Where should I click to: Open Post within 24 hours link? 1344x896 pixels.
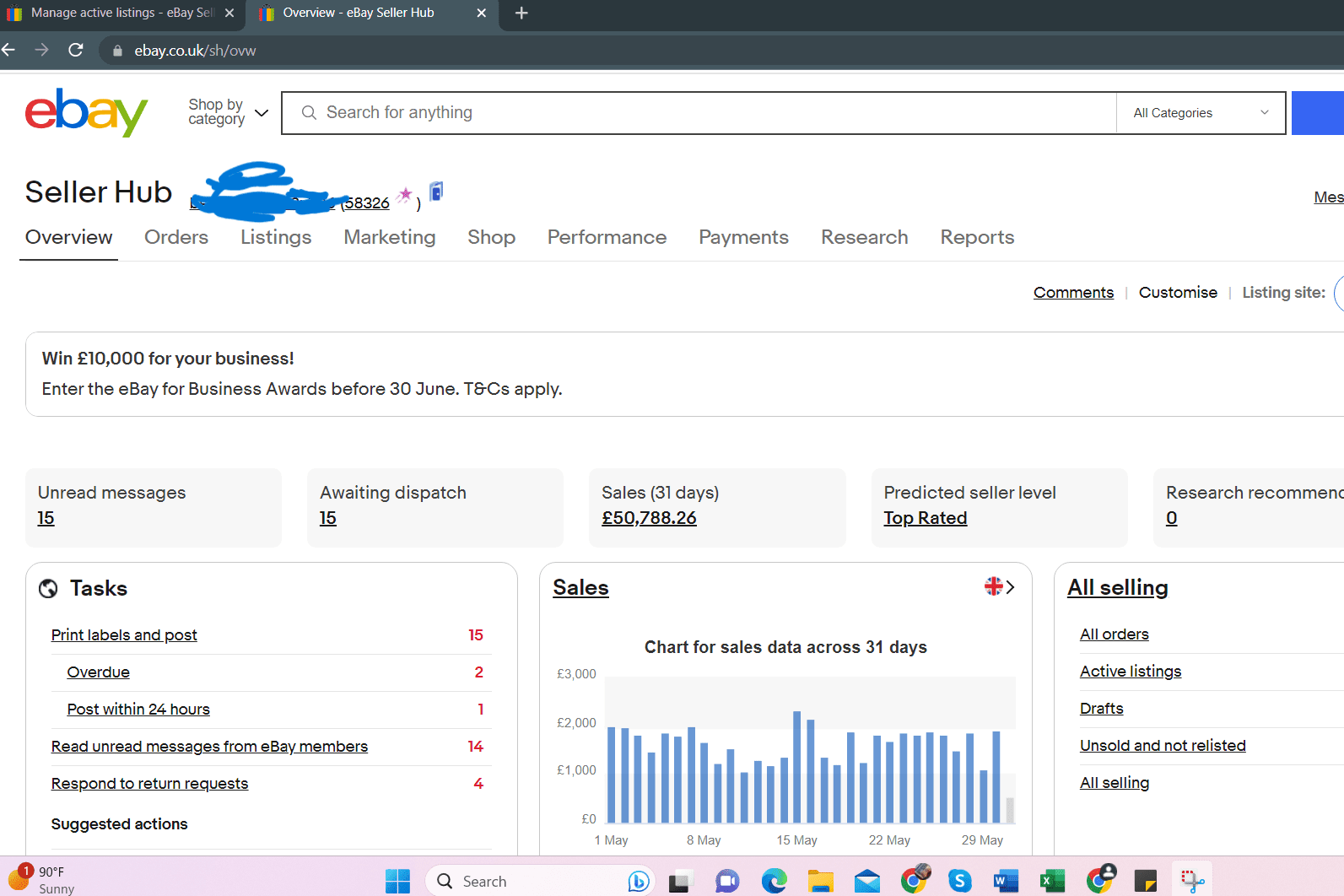click(x=138, y=709)
